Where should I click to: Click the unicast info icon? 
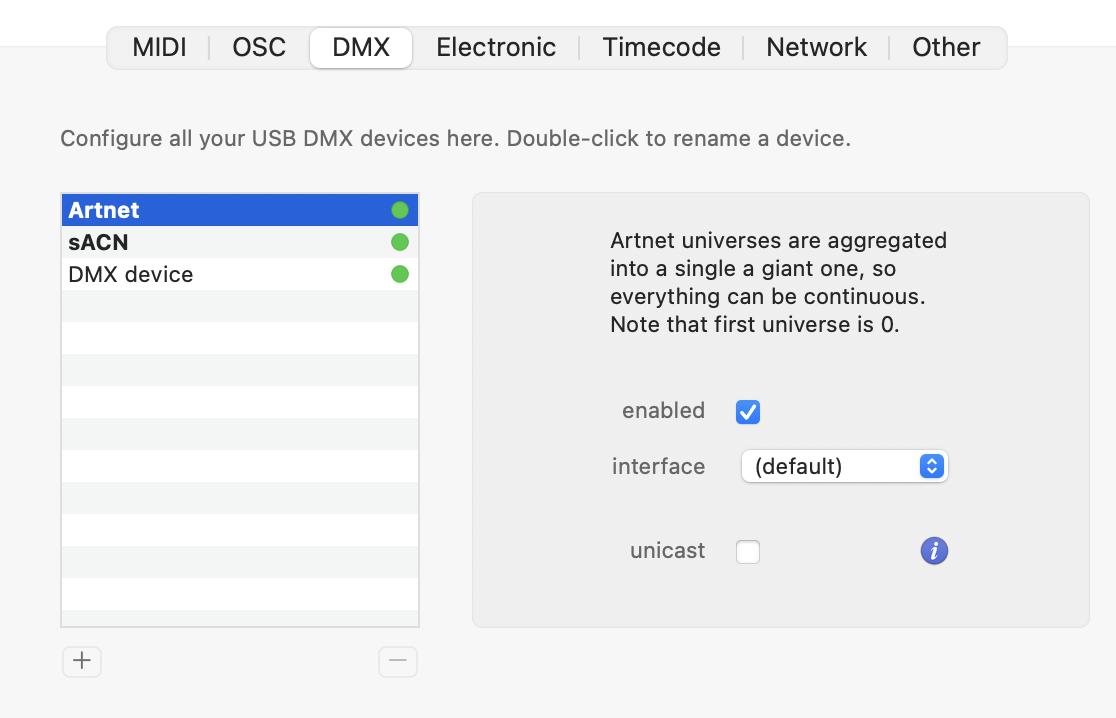tap(934, 551)
